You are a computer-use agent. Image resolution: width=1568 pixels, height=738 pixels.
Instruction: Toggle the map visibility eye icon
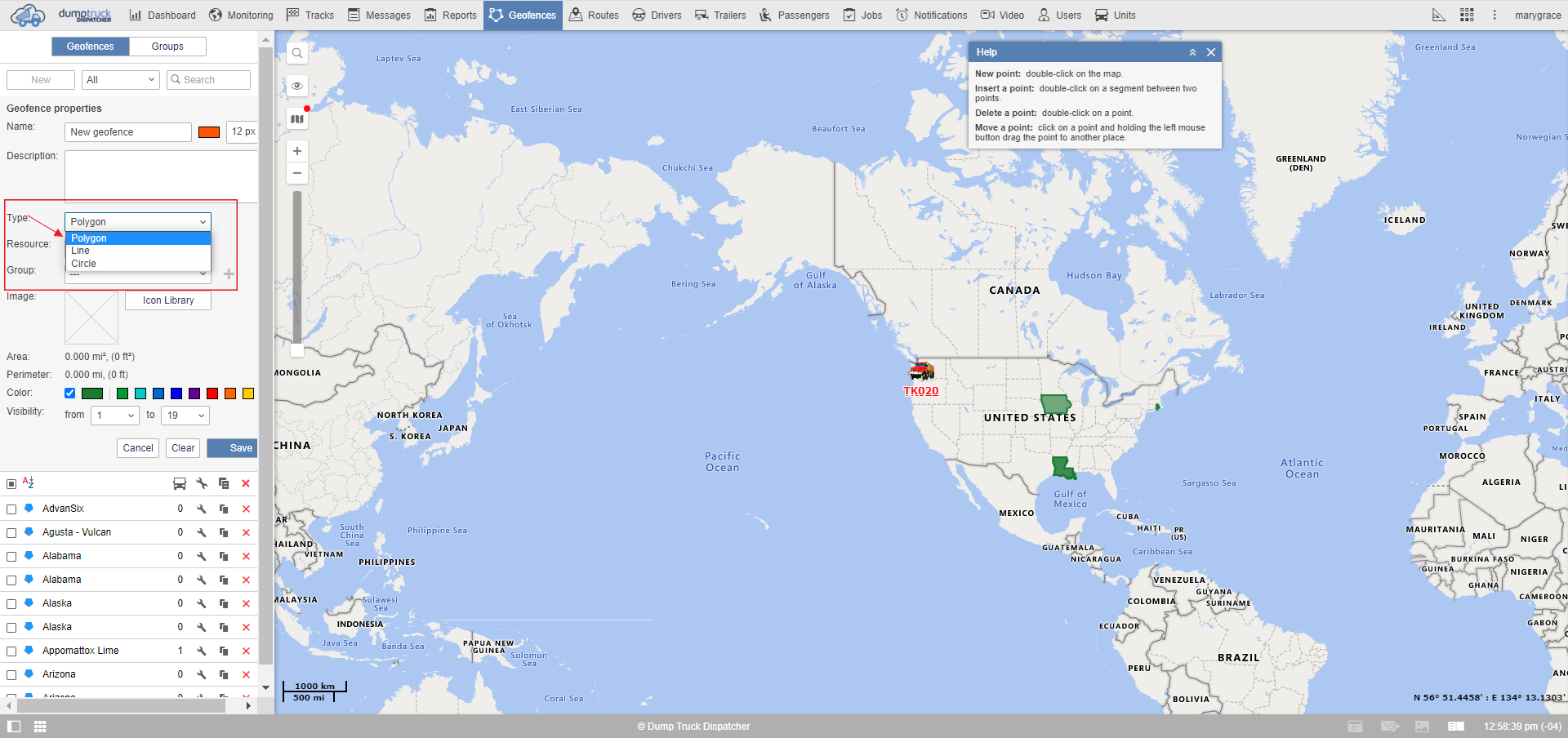296,85
